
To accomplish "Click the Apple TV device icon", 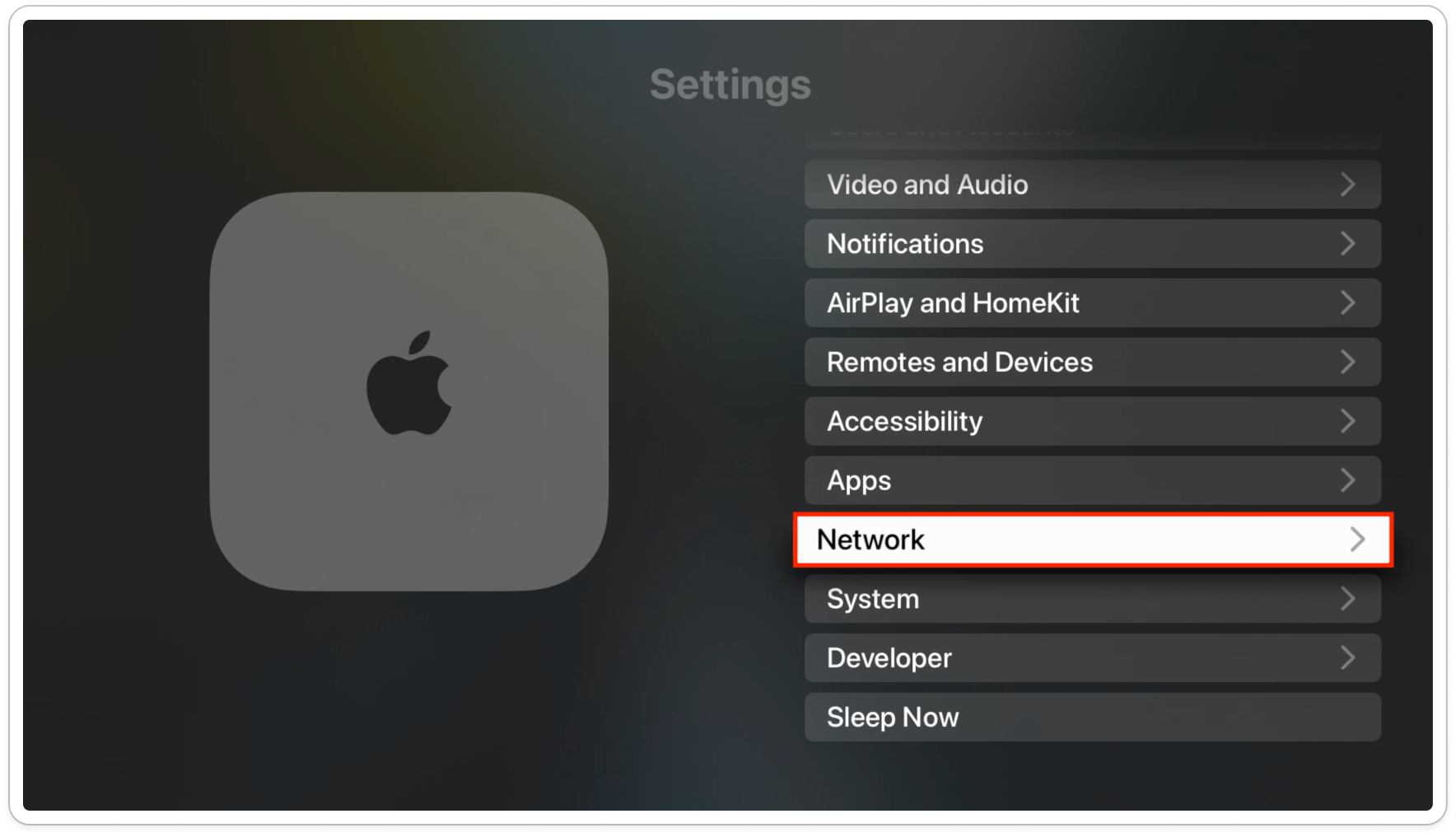I will 409,391.
